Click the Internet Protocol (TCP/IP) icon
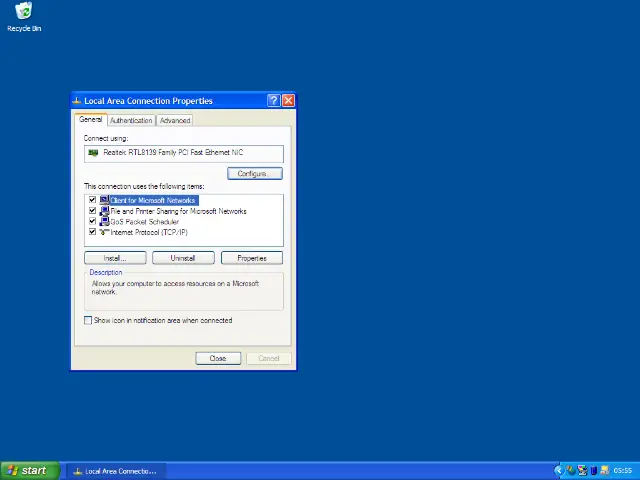Viewport: 640px width, 480px height. pyautogui.click(x=104, y=232)
